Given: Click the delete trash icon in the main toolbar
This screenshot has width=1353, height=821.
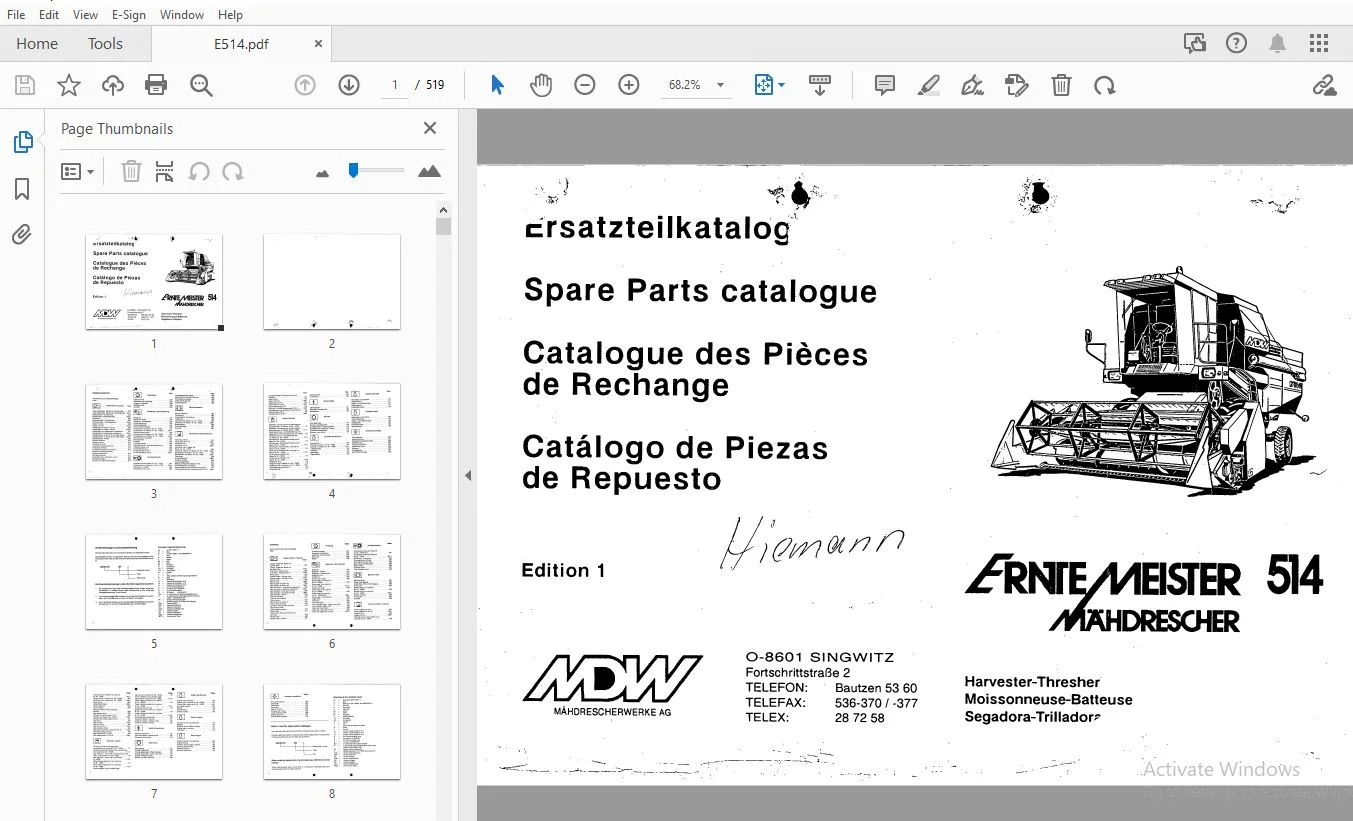Looking at the screenshot, I should pyautogui.click(x=1062, y=86).
